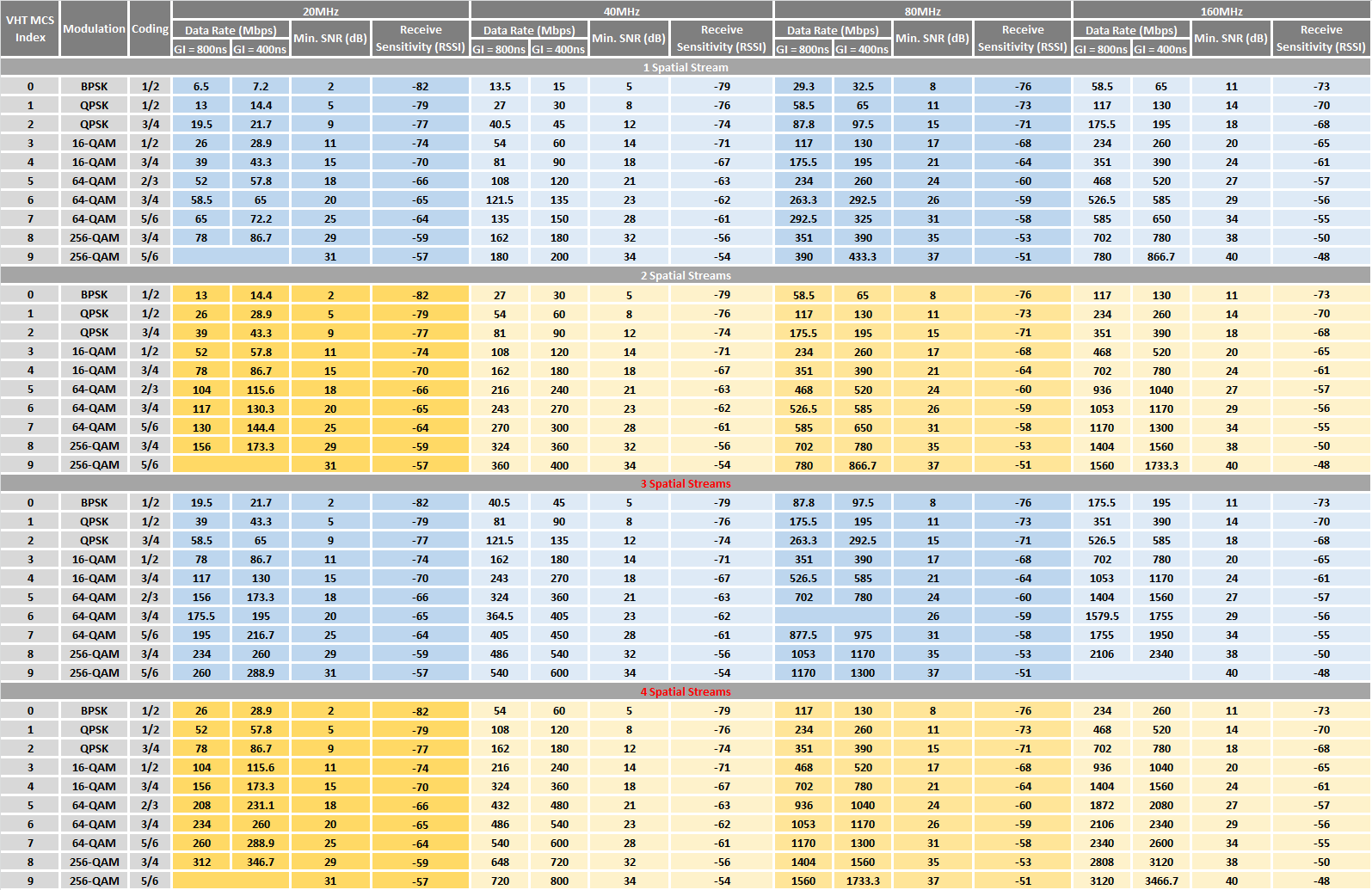Select 'Min. SNR (dB)' header under 80MHz
Viewport: 1372px width, 890px height.
tap(932, 39)
